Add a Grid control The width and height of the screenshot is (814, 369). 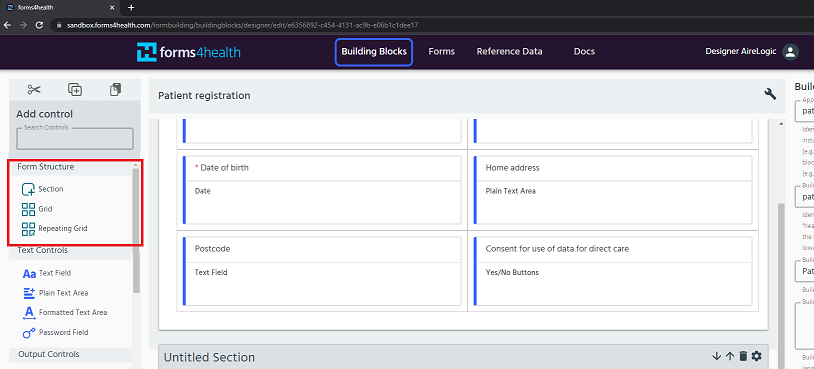[37, 209]
